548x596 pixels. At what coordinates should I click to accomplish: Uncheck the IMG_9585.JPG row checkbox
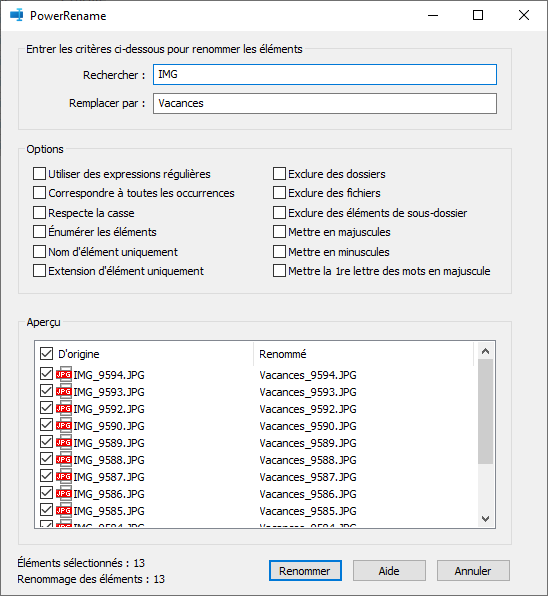tap(46, 510)
